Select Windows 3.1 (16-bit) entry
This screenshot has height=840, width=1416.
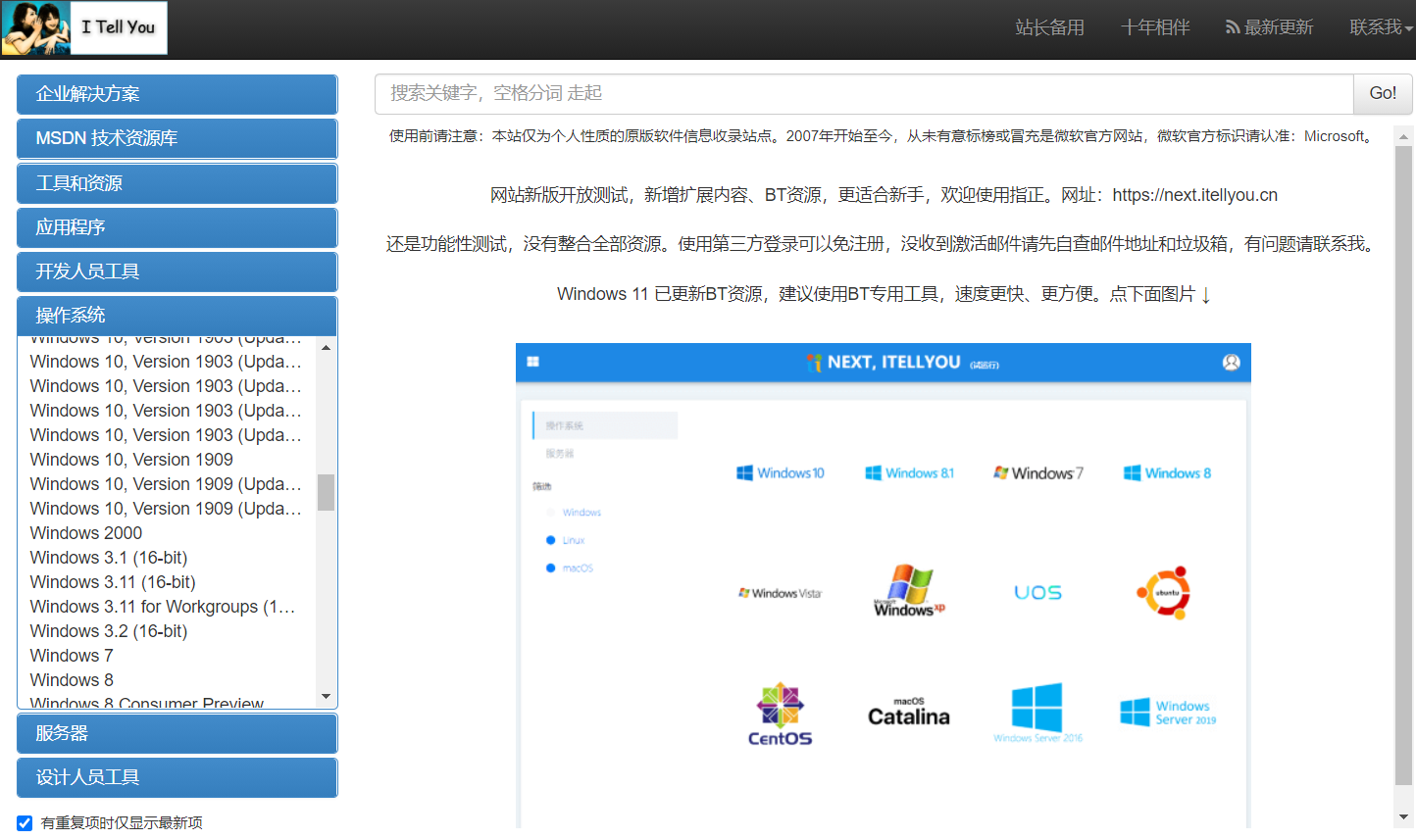109,558
